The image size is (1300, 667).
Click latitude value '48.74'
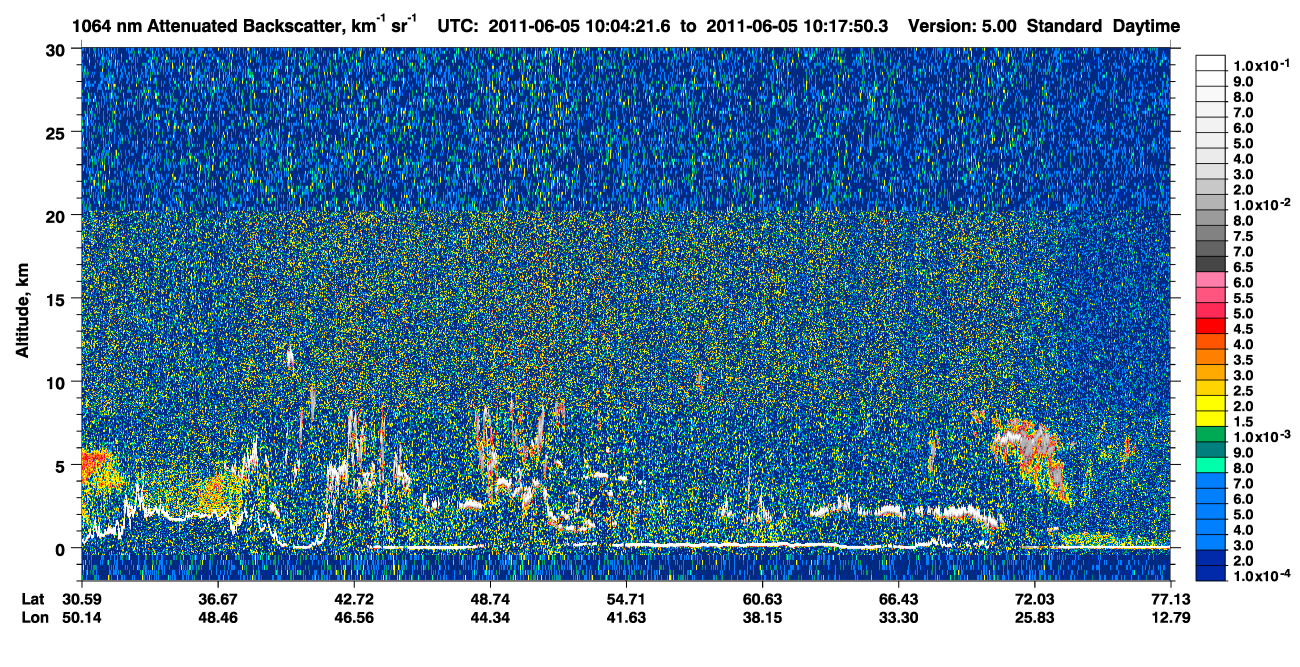point(490,598)
